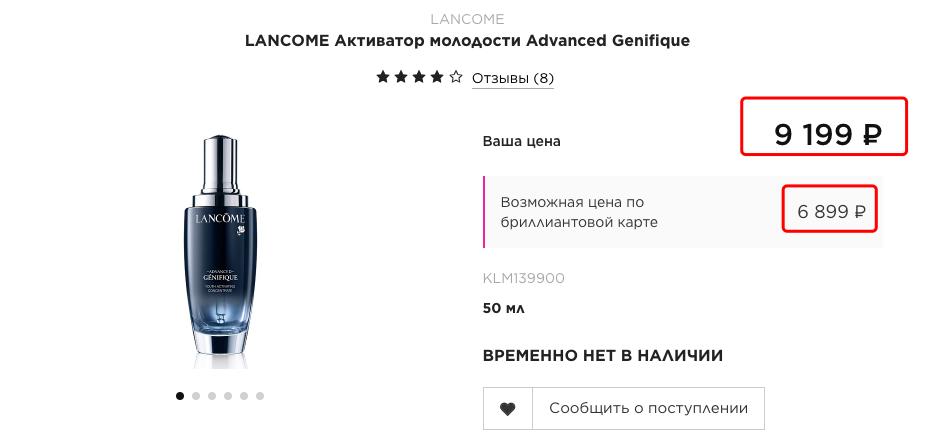
Task: Go to the fifth carousel image dot
Action: pos(244,396)
